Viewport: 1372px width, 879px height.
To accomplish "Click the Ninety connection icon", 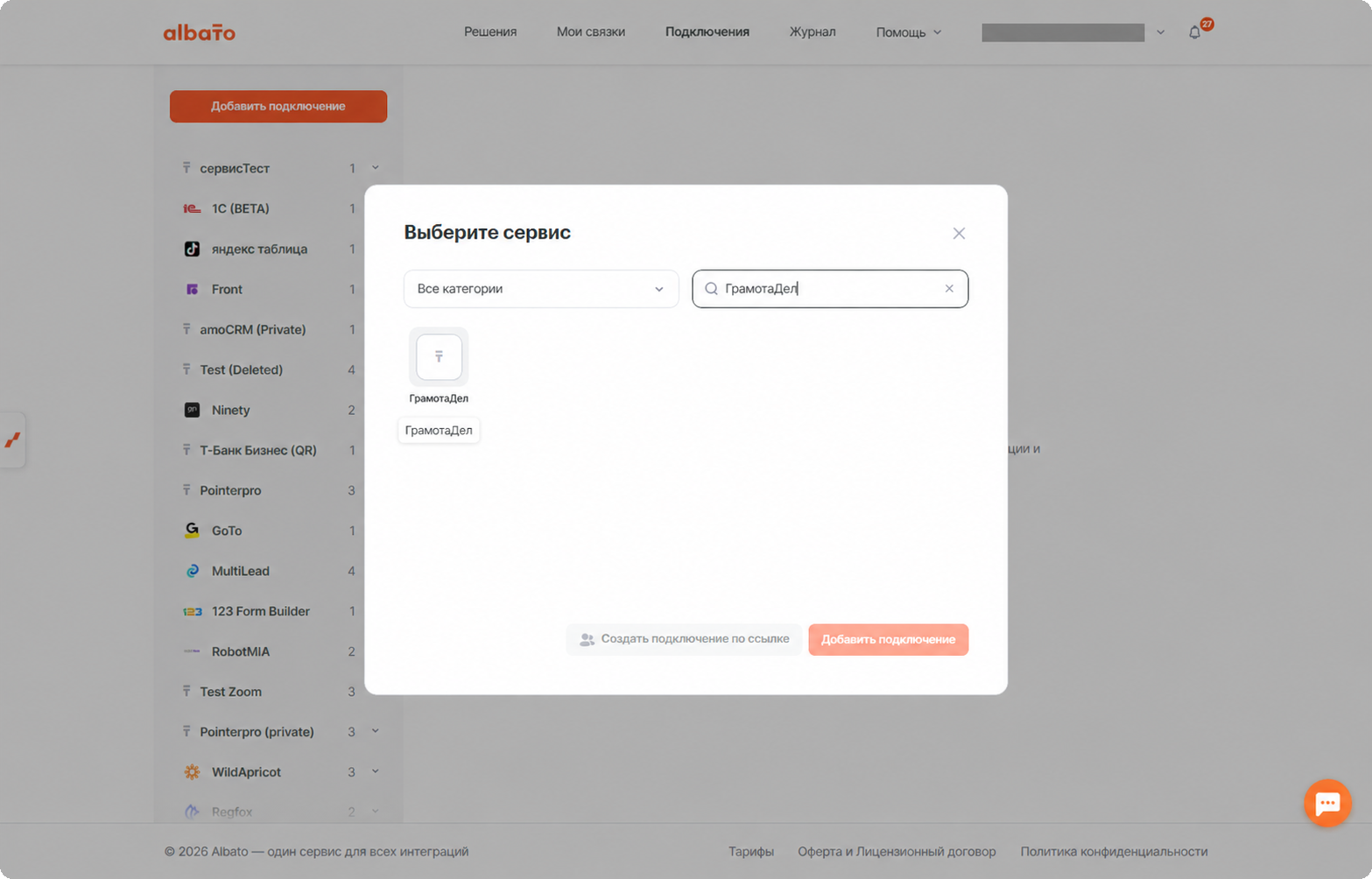I will click(x=192, y=410).
